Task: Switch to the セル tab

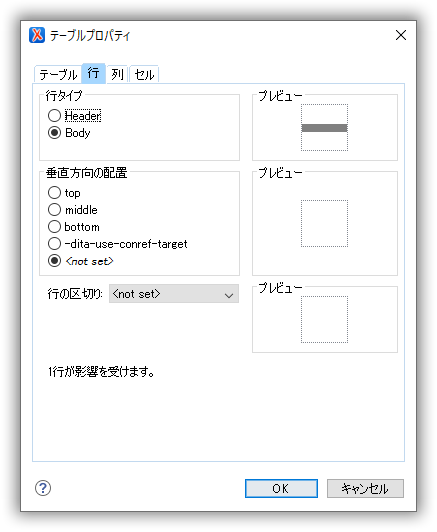Action: tap(144, 74)
